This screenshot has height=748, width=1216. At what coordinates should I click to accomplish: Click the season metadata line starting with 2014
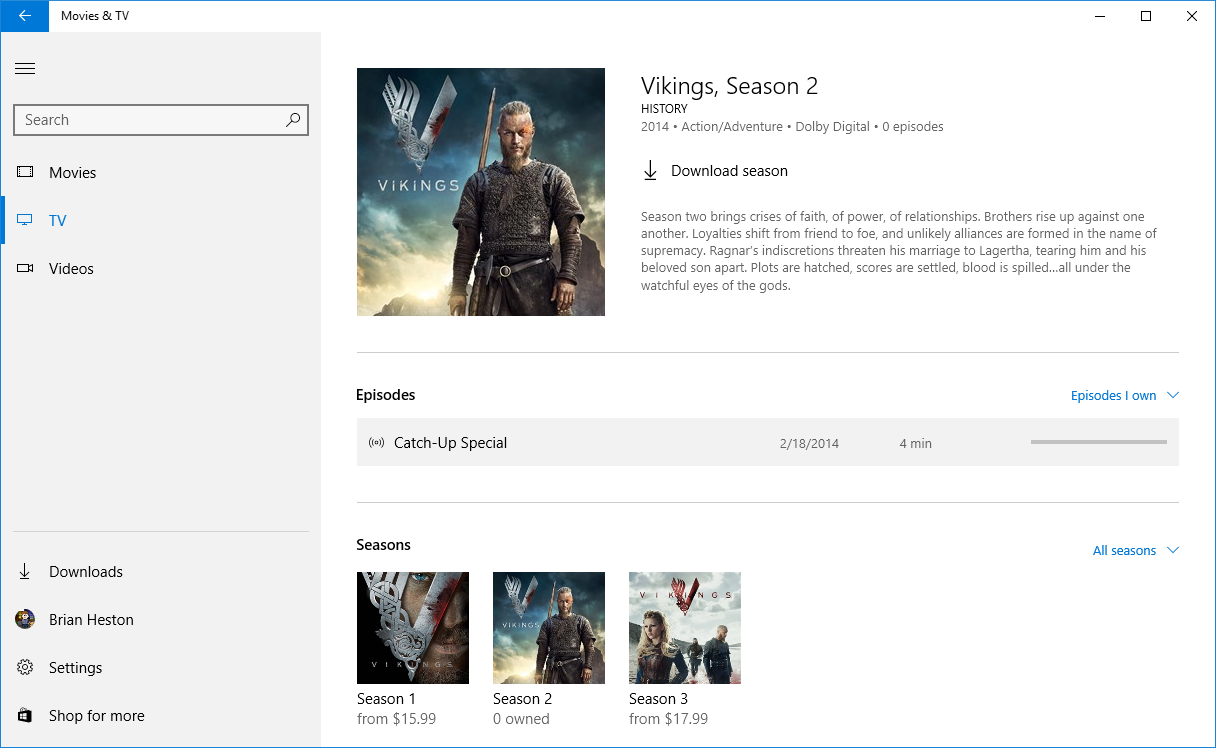[792, 127]
